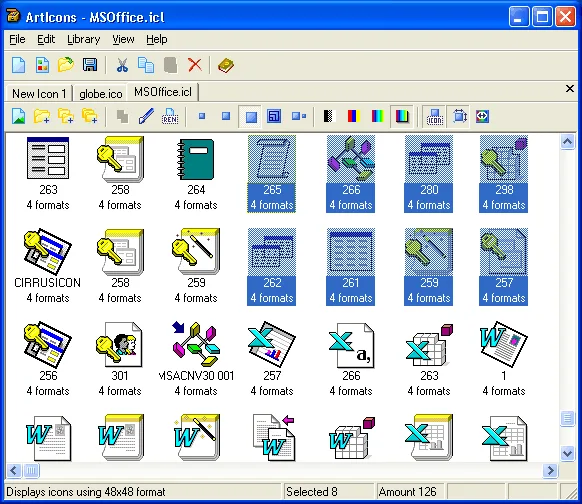Switch to the New Icon 1 tab
This screenshot has height=504, width=582.
coord(39,94)
